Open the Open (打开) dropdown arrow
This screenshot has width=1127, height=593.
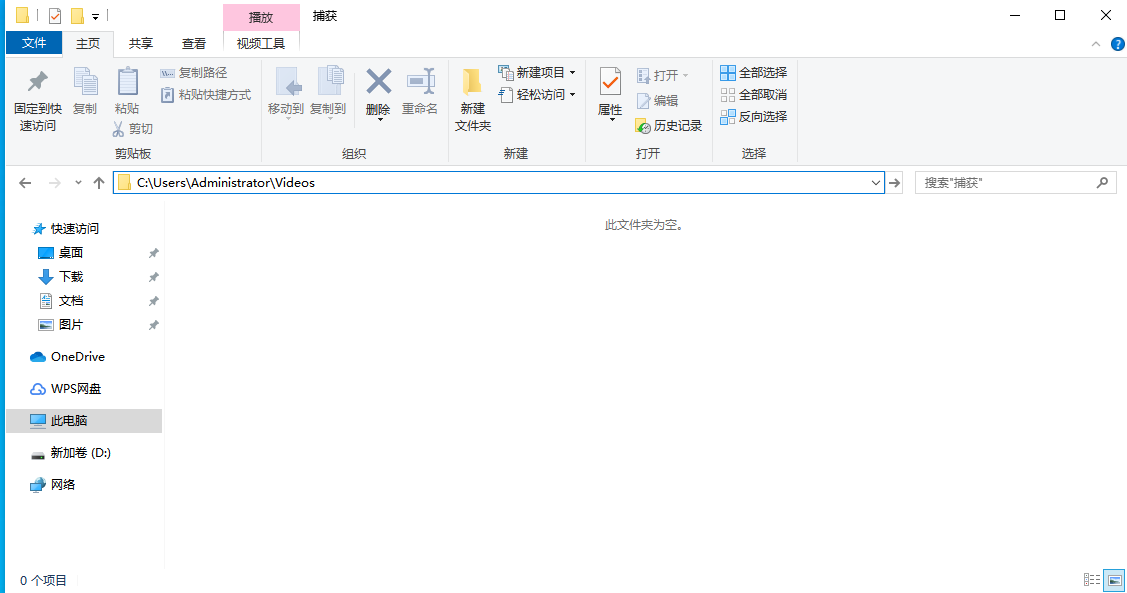coord(686,75)
